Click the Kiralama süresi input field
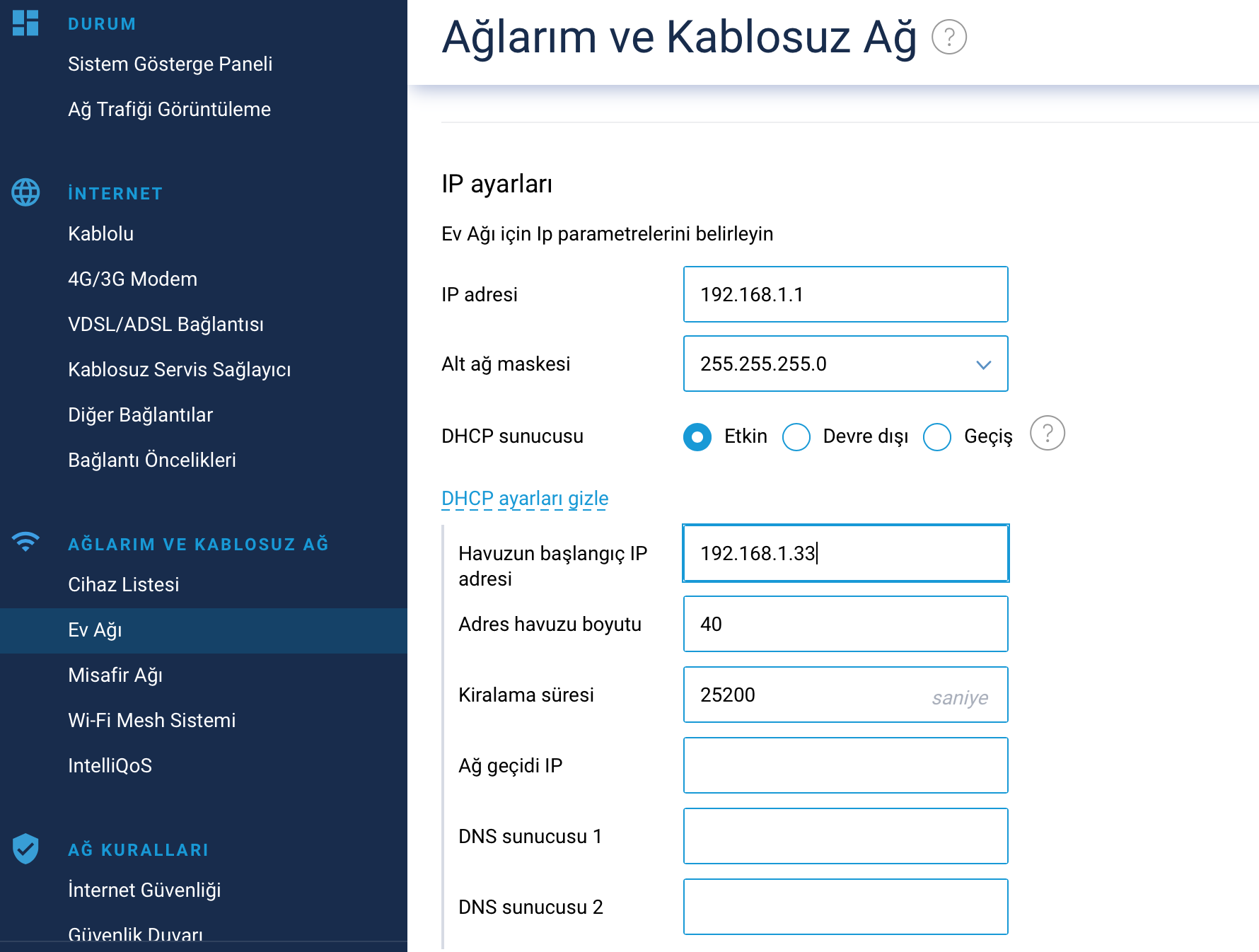 [845, 695]
